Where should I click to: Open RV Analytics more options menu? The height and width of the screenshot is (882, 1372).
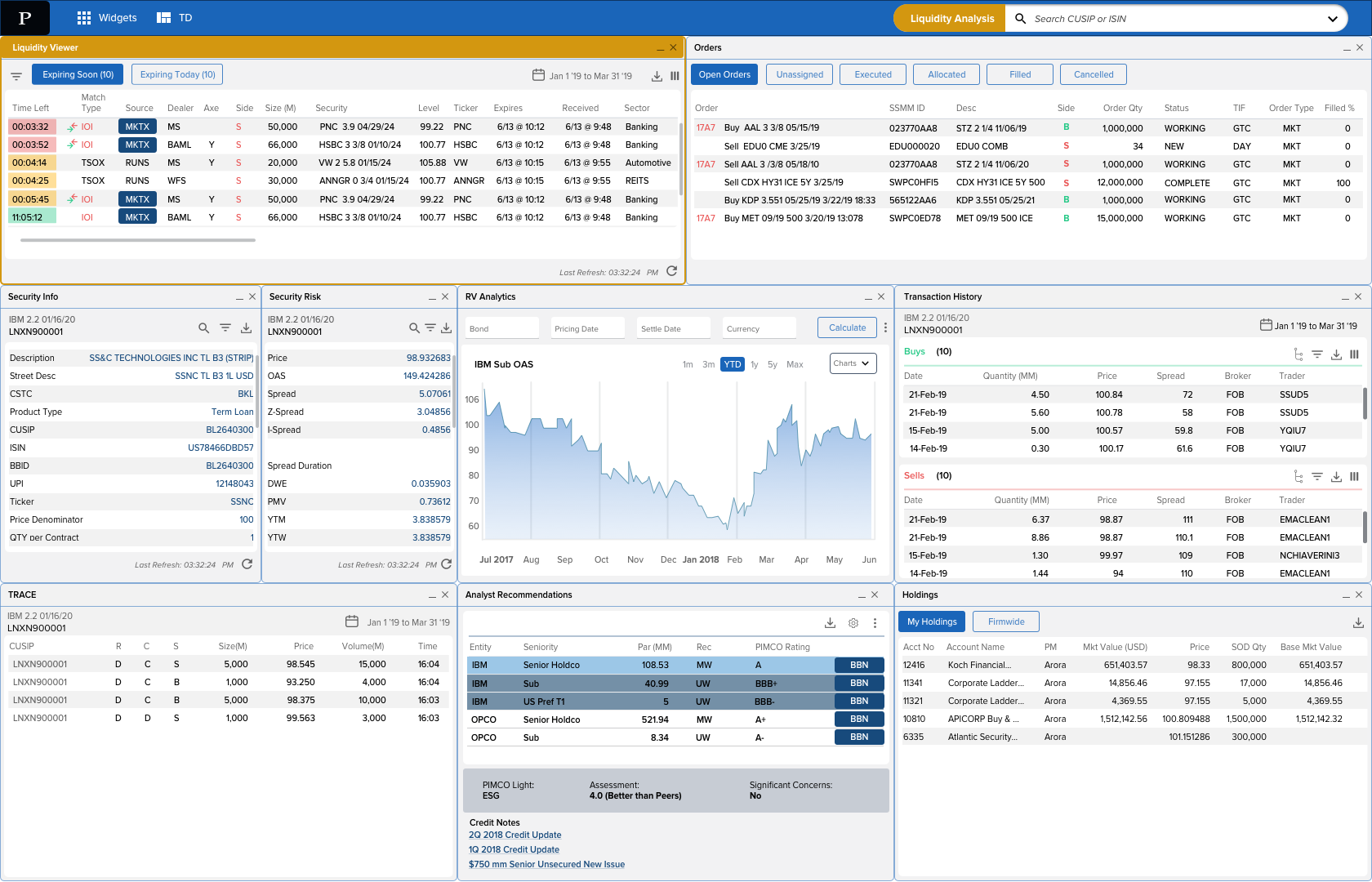(x=885, y=327)
